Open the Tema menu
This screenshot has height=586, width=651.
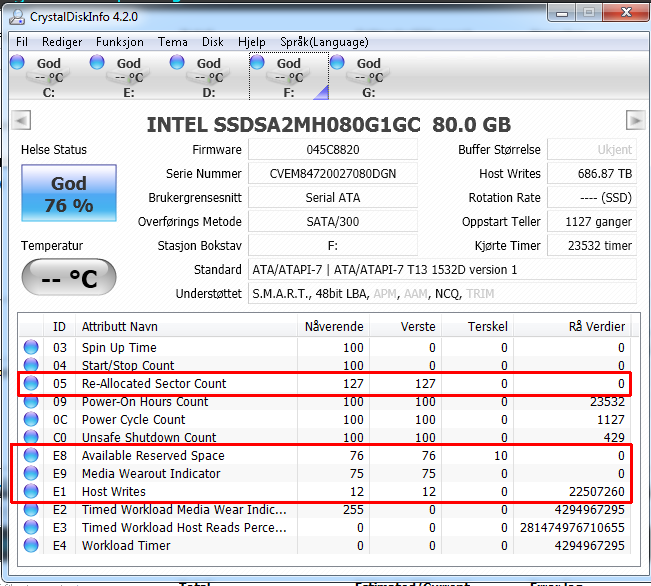(172, 42)
